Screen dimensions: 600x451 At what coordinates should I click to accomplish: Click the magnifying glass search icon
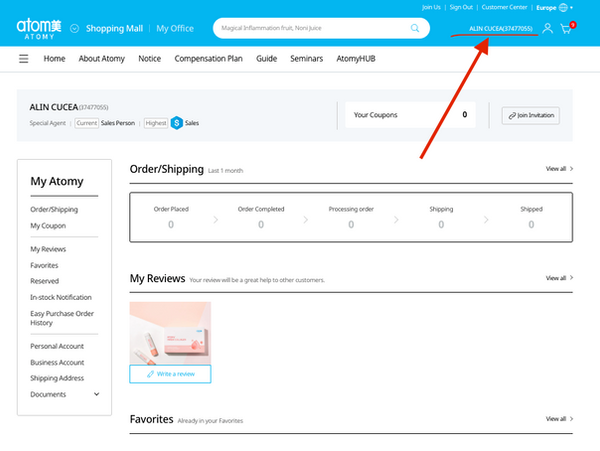tap(415, 28)
